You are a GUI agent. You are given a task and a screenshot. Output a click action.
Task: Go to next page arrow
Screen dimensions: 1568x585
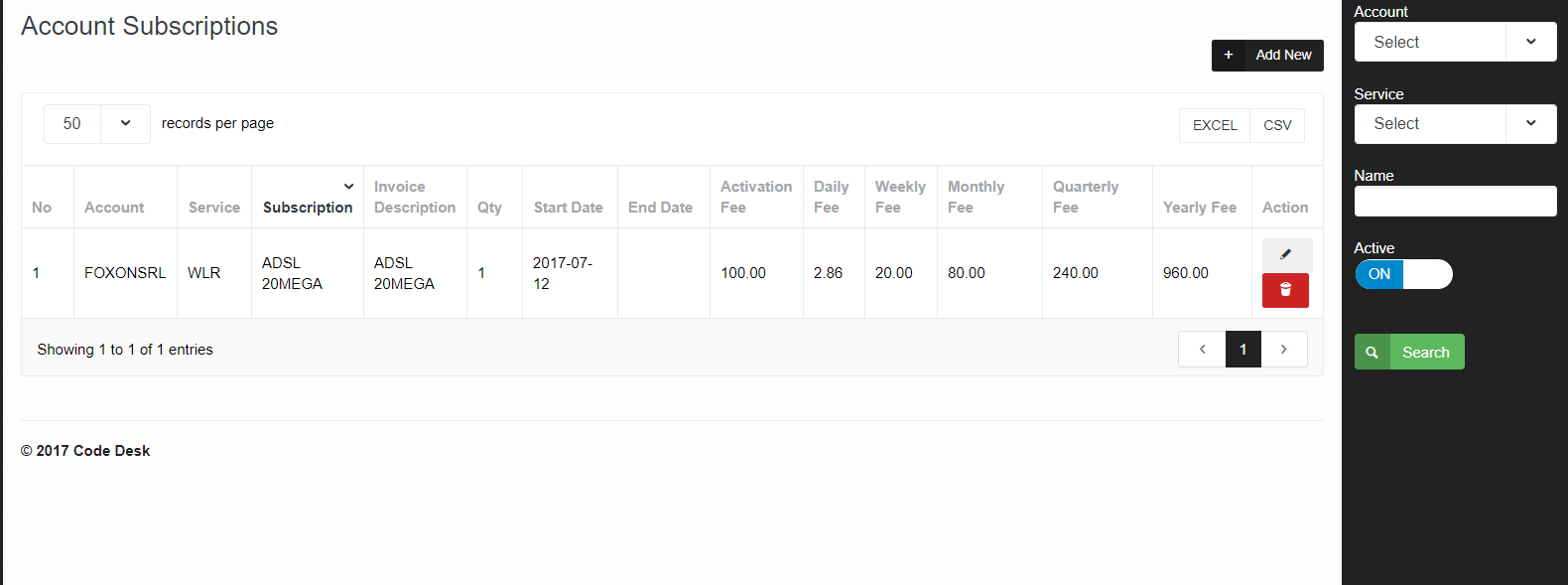pos(1283,350)
